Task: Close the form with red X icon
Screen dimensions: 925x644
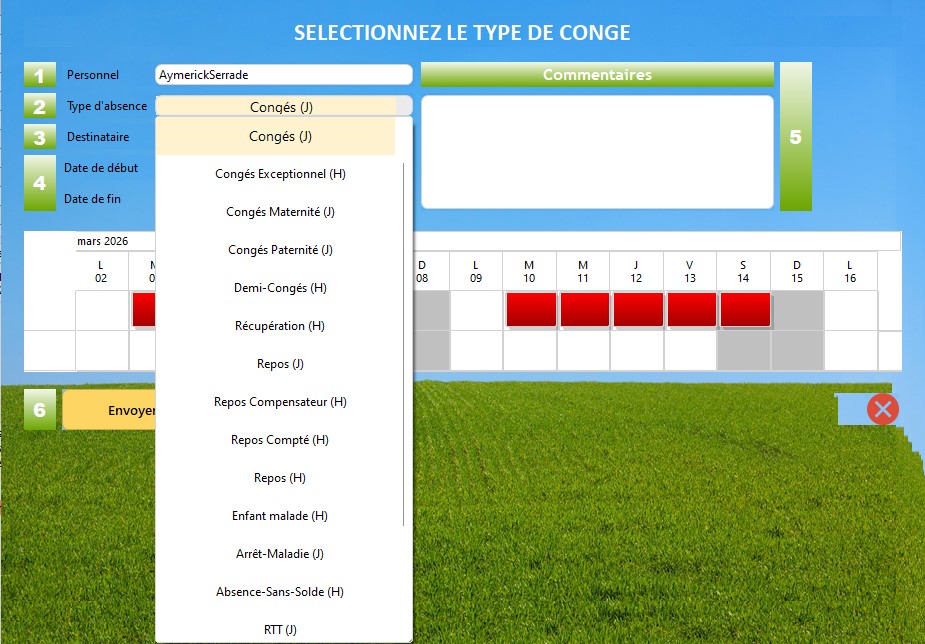Action: coord(882,409)
